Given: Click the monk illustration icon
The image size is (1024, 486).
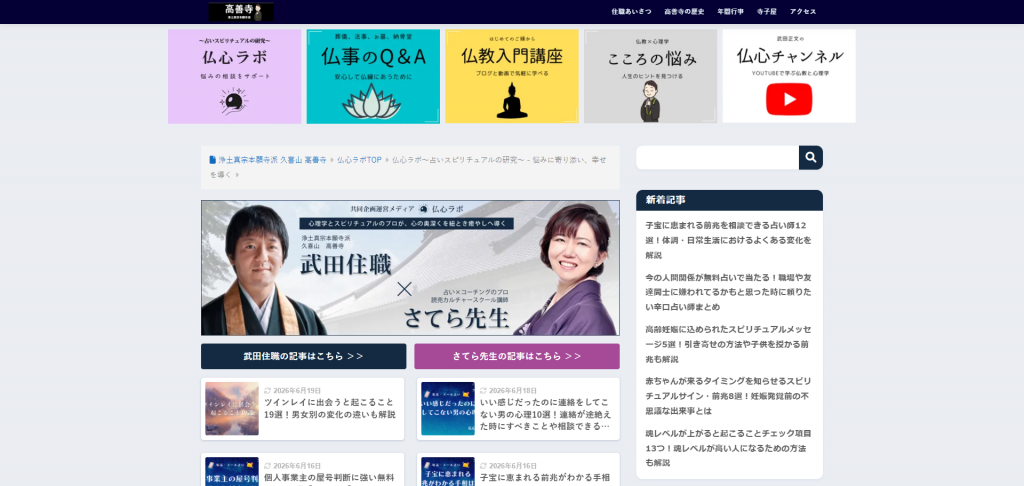Looking at the screenshot, I should click(x=650, y=101).
